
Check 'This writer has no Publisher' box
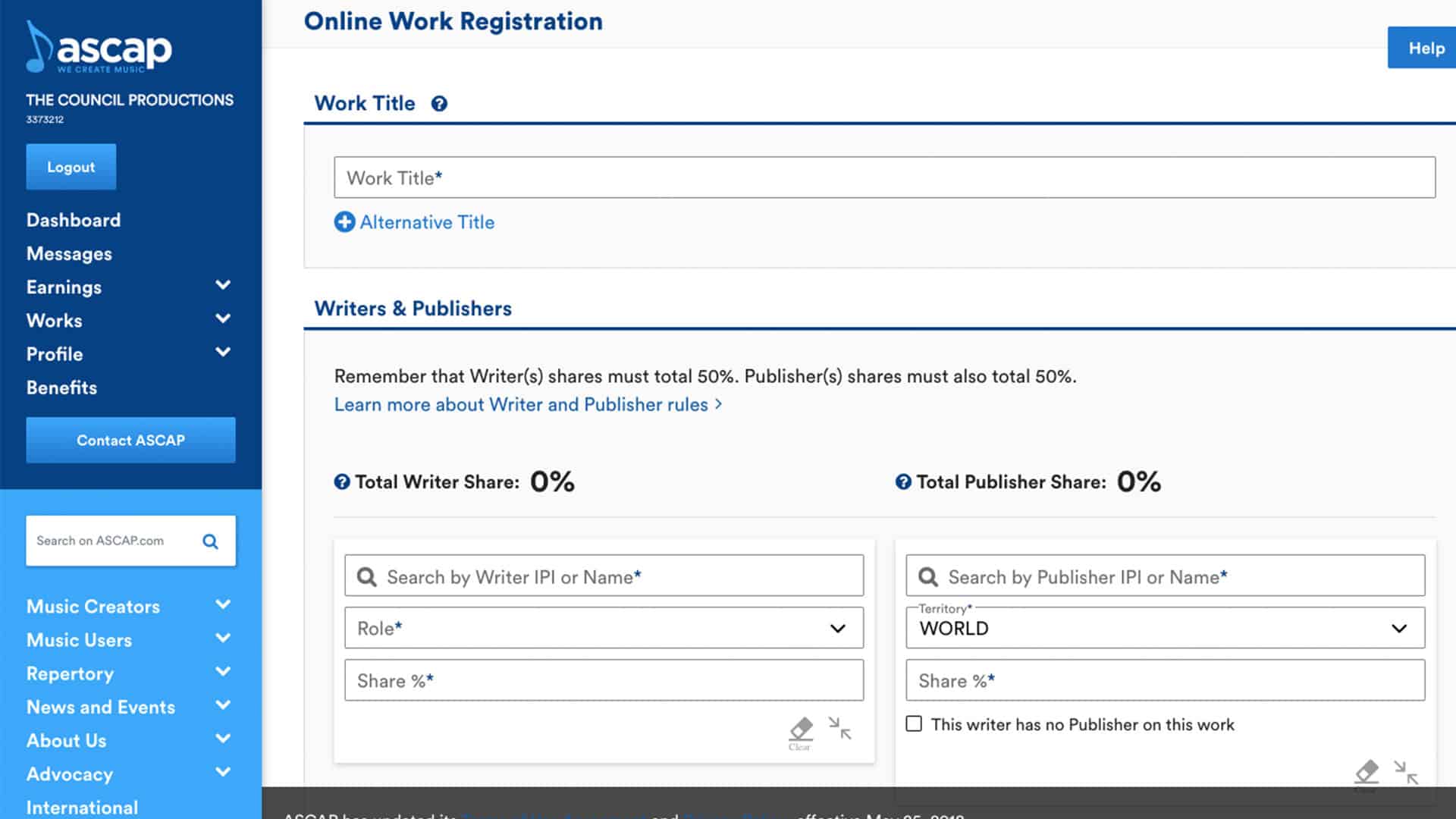pos(914,724)
